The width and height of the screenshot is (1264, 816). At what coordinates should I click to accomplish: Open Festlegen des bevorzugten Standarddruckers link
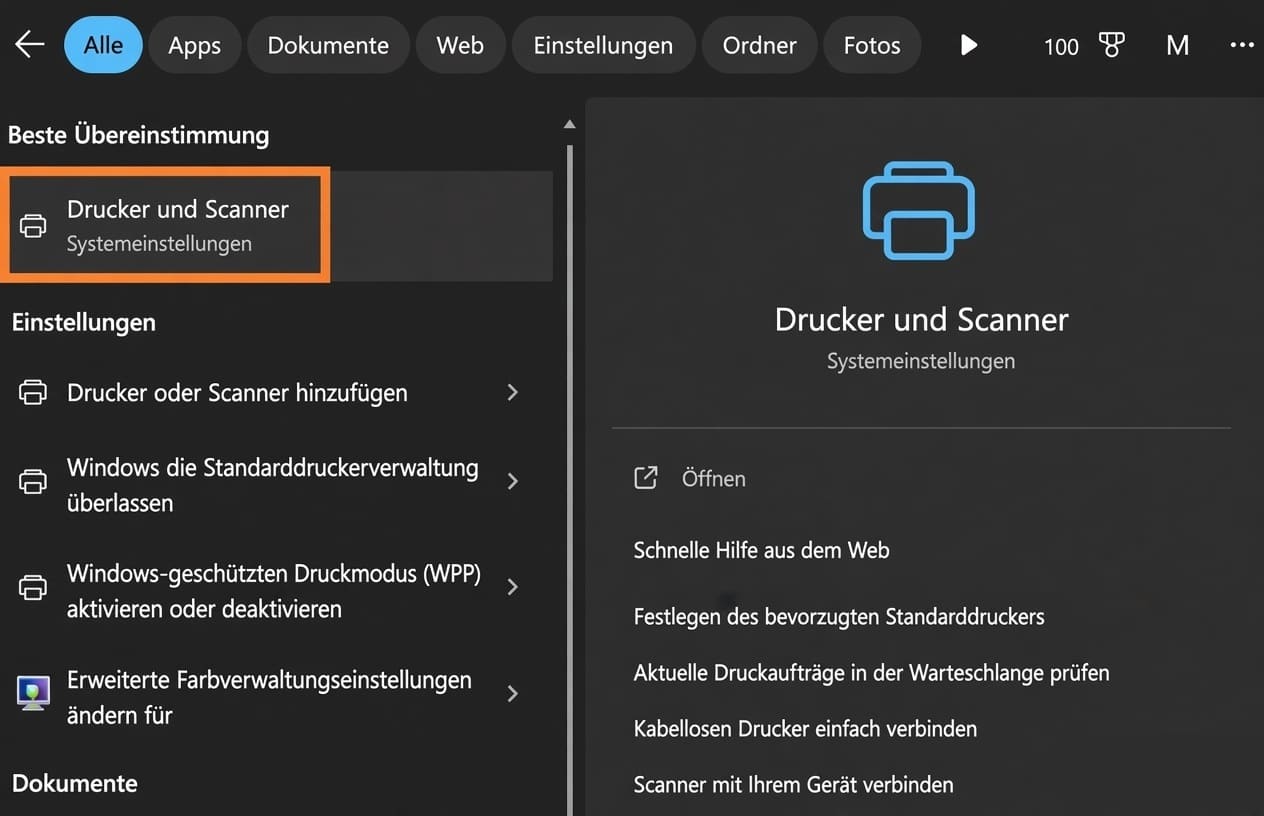839,617
